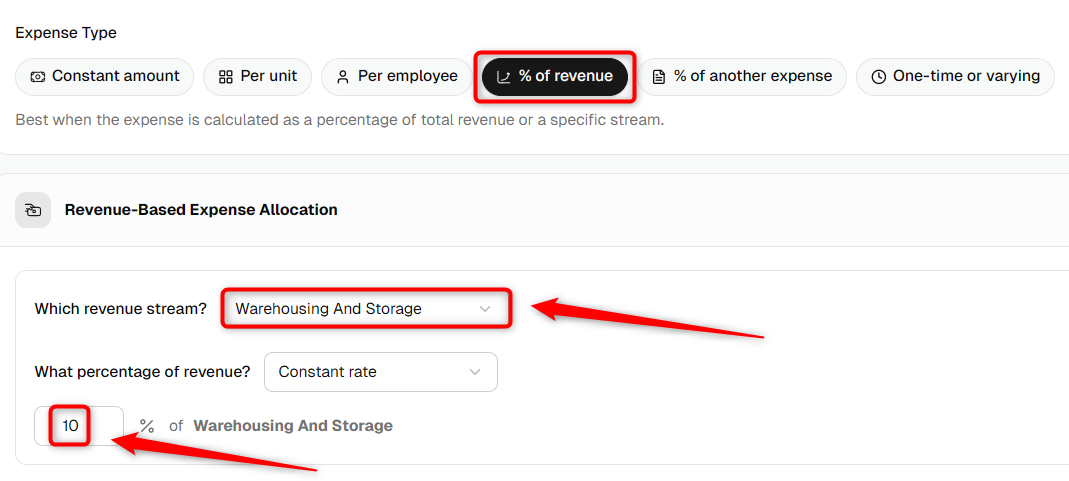Focus the percentage input containing 10
Screen dimensions: 1069x481
[x=79, y=426]
